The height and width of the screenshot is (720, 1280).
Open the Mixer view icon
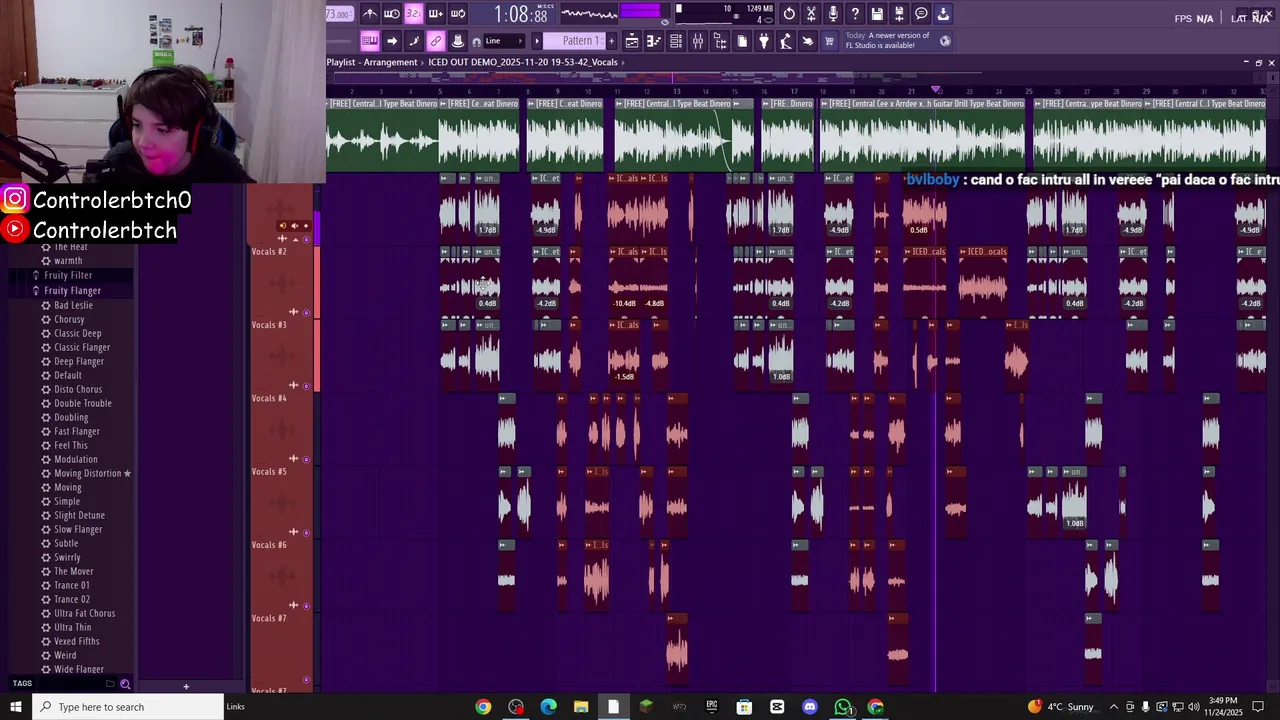(698, 41)
